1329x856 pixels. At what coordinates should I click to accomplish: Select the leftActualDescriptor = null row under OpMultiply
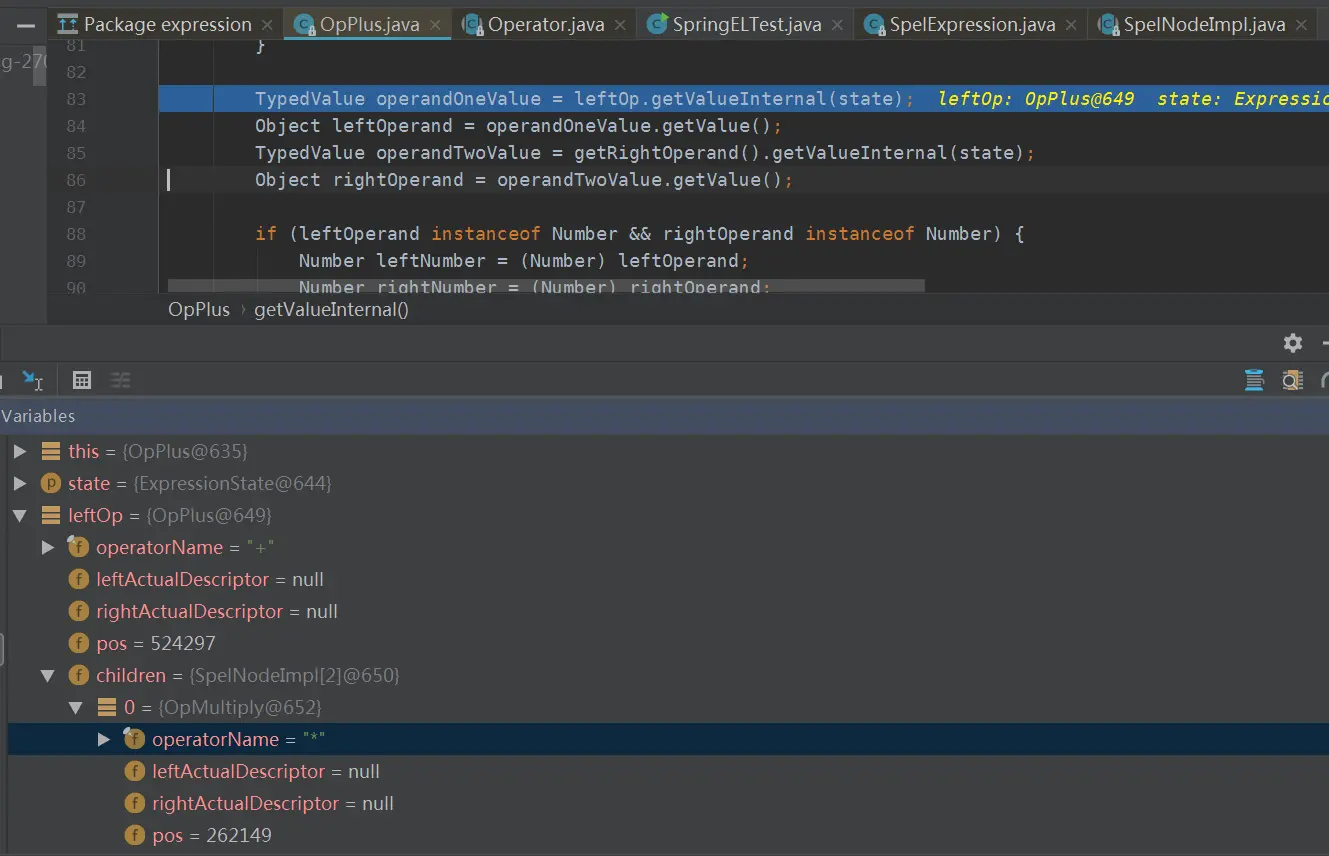(x=668, y=771)
